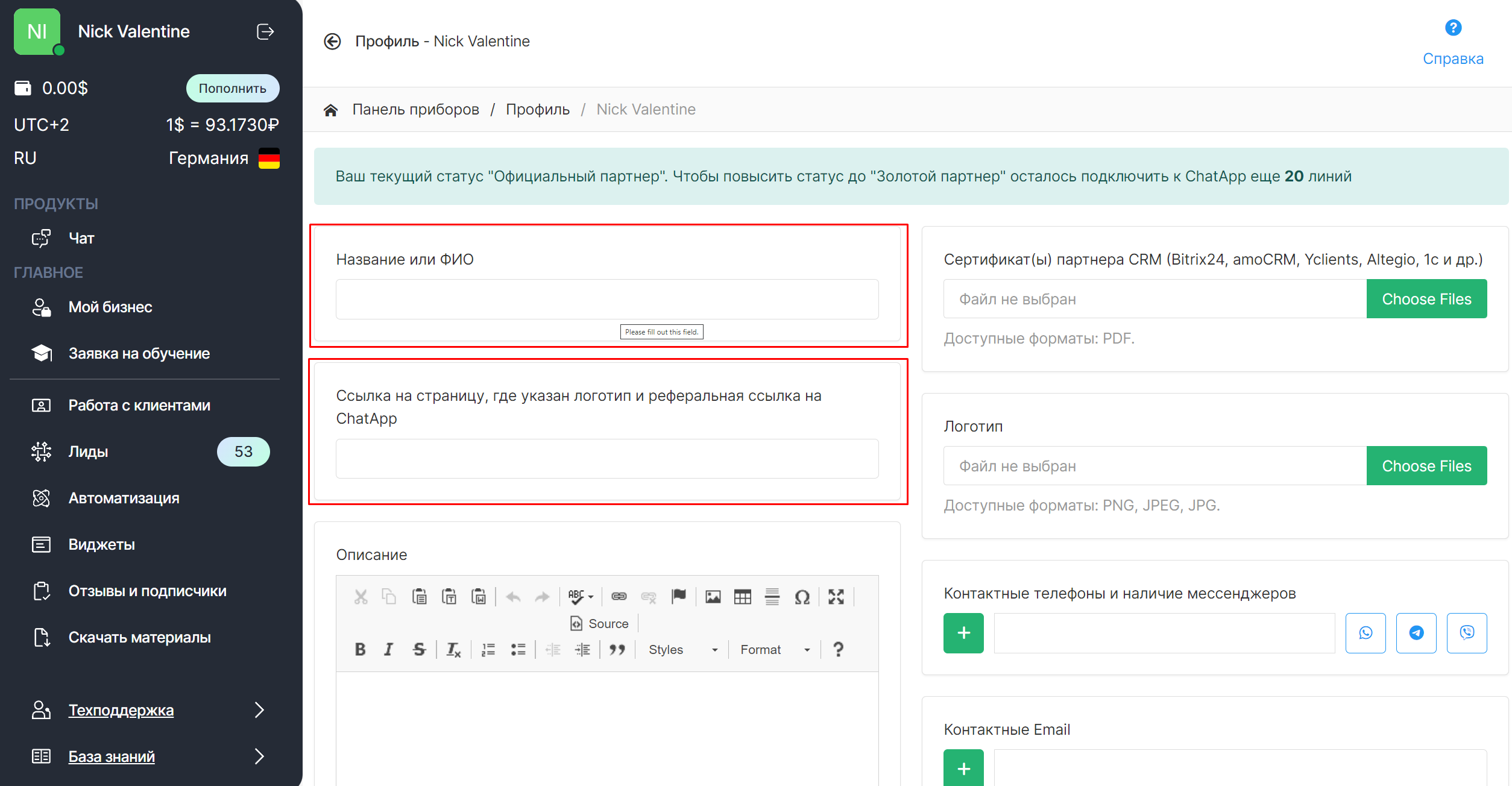This screenshot has width=1512, height=786.
Task: Click the logout icon beside Nick Valentine
Action: 265,31
